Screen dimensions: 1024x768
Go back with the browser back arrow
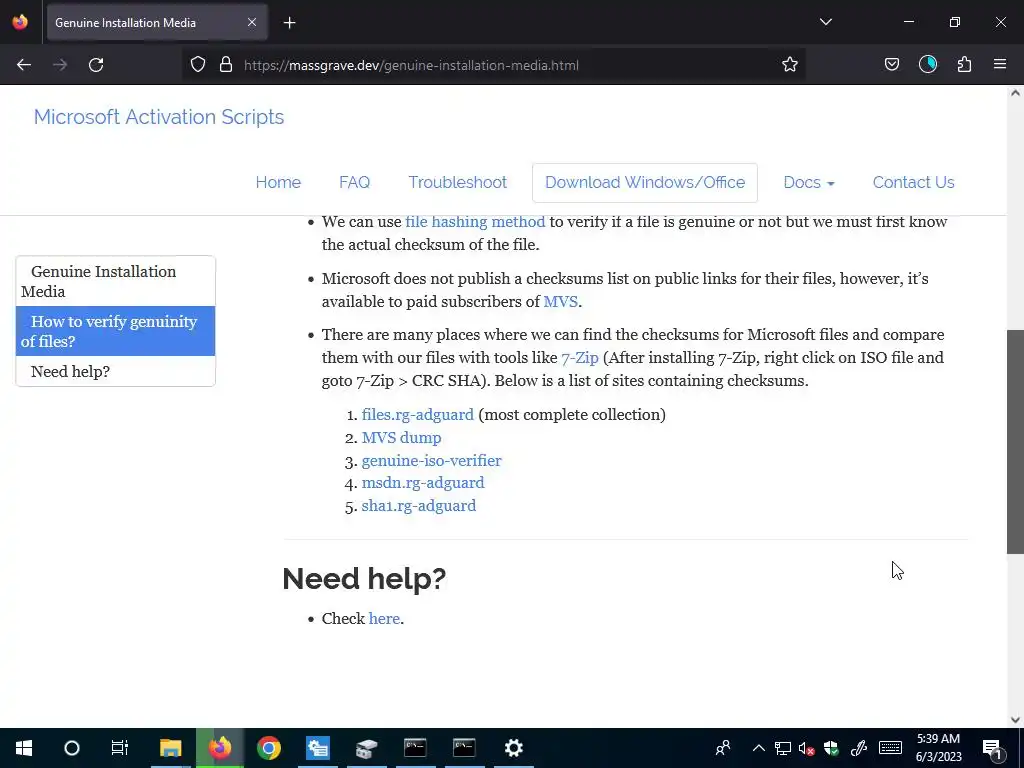coord(24,65)
